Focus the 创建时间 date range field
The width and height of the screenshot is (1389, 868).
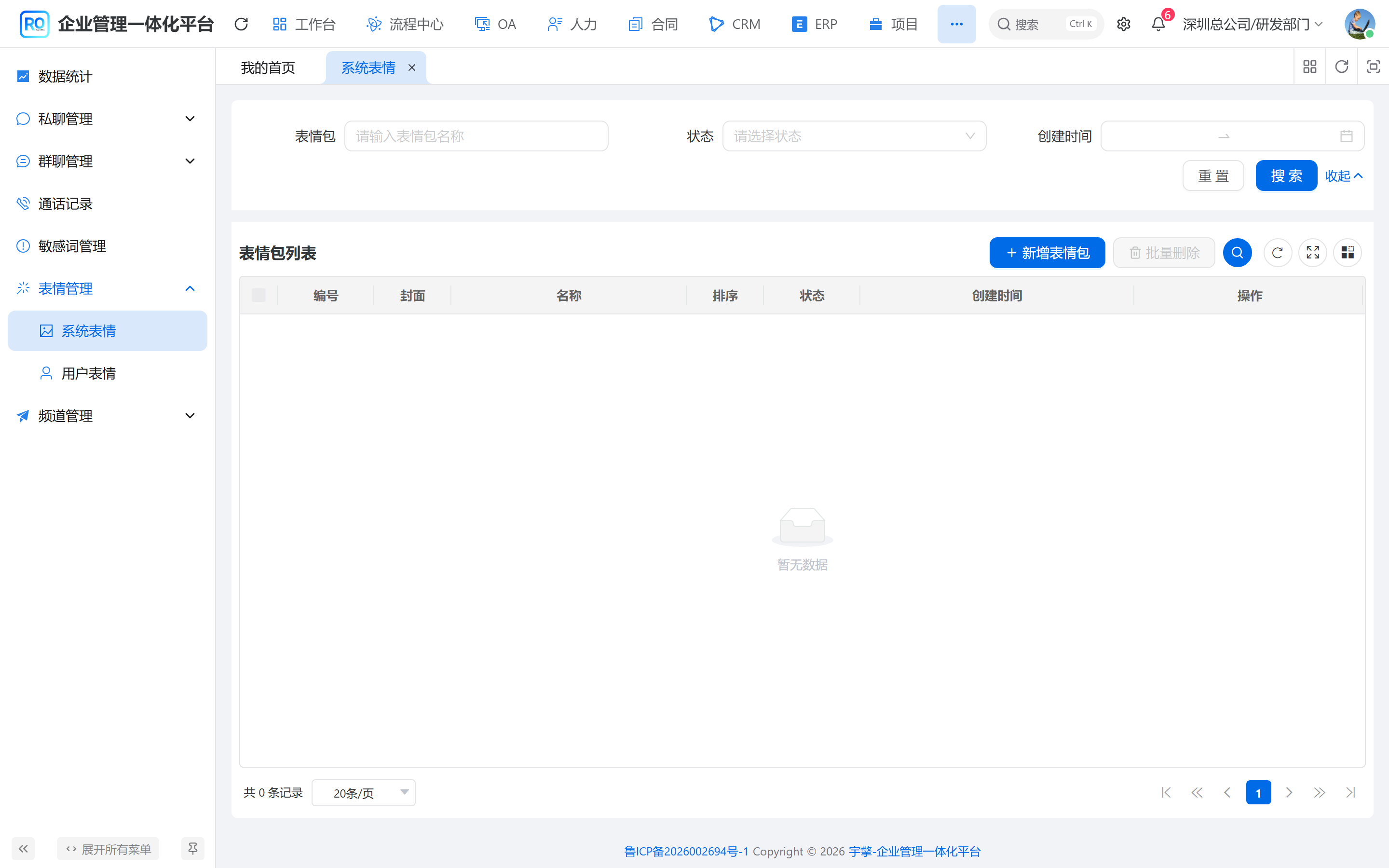point(1232,136)
